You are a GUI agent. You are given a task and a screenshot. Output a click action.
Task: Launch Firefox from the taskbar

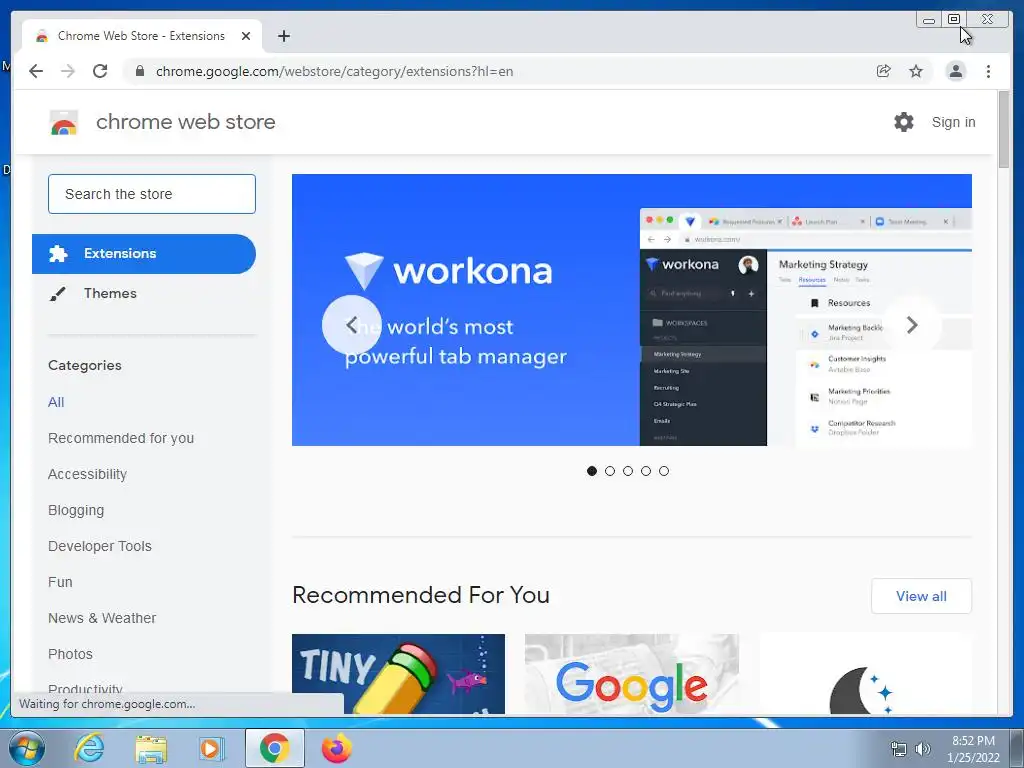pos(336,748)
